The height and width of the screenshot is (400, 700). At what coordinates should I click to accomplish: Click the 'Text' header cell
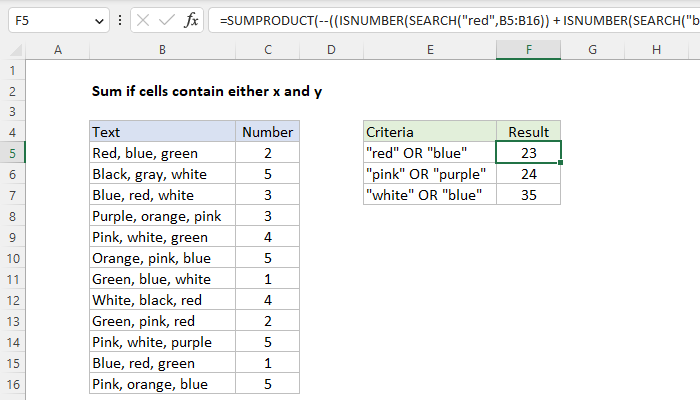[162, 132]
